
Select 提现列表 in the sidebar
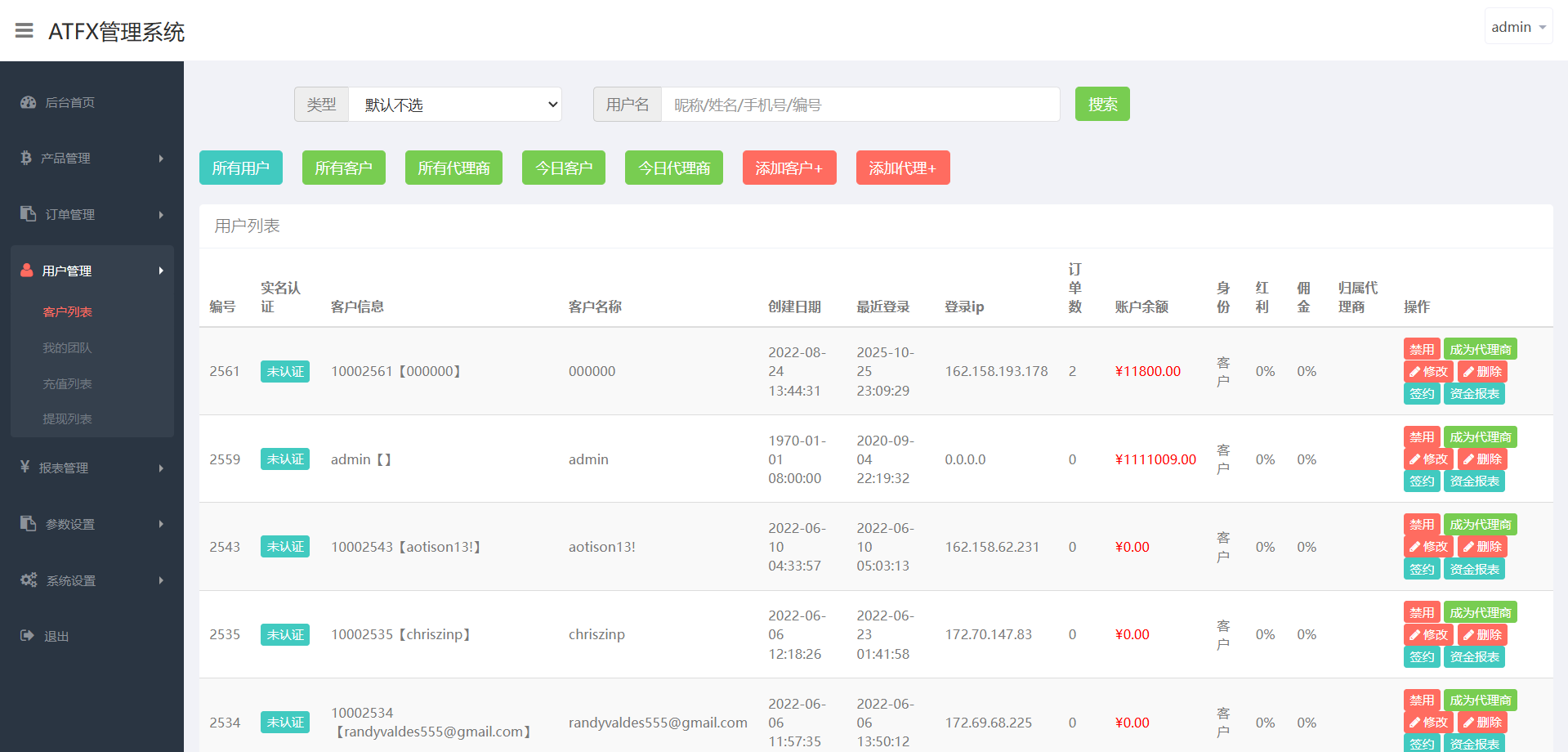click(x=67, y=419)
